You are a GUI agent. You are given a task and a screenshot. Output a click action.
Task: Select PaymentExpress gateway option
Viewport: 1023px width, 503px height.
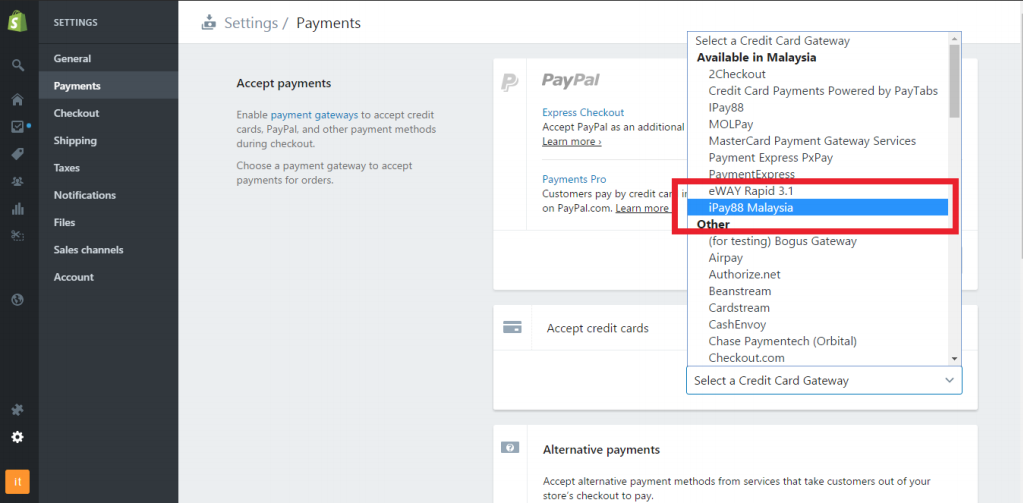818,174
